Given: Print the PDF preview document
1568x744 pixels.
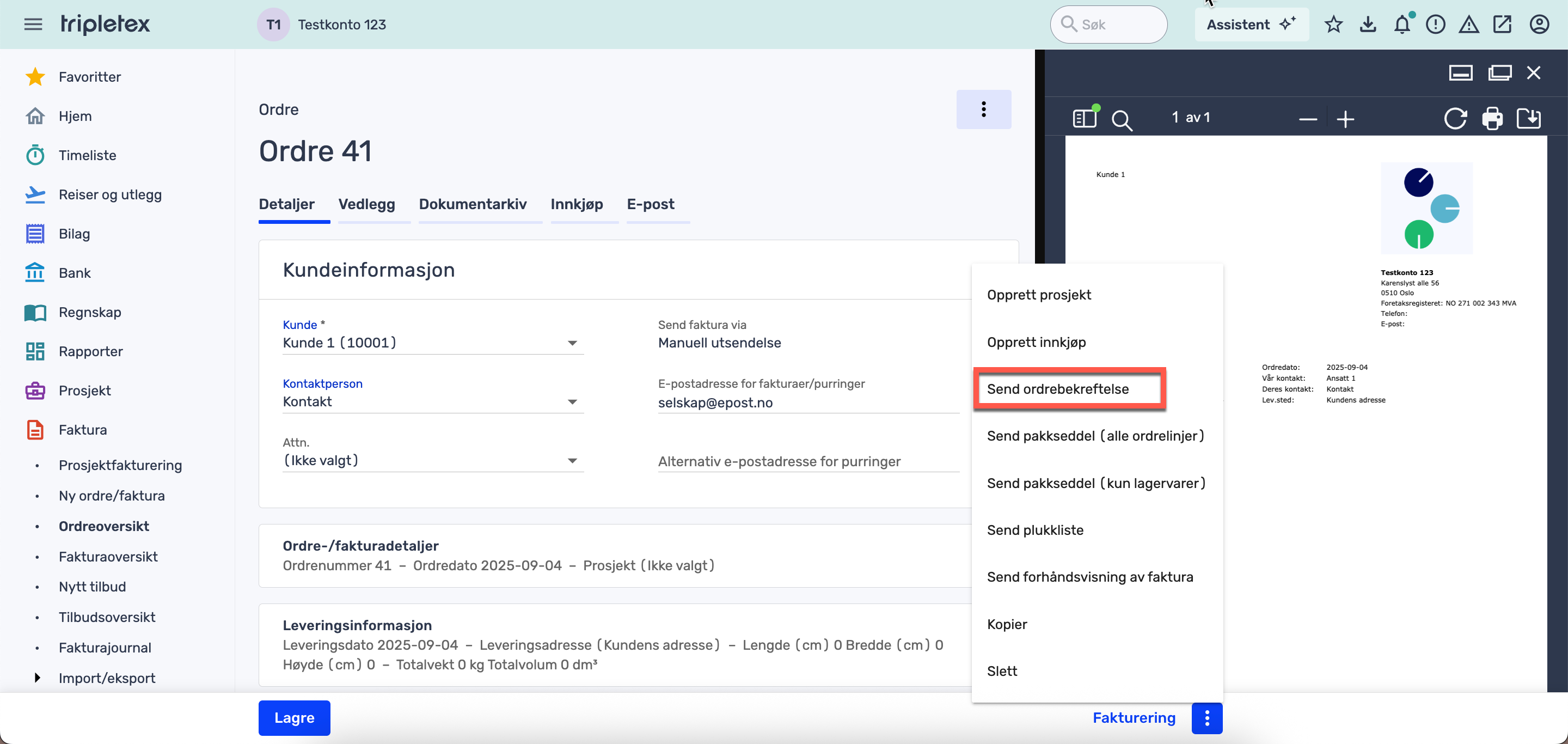Looking at the screenshot, I should pos(1492,118).
